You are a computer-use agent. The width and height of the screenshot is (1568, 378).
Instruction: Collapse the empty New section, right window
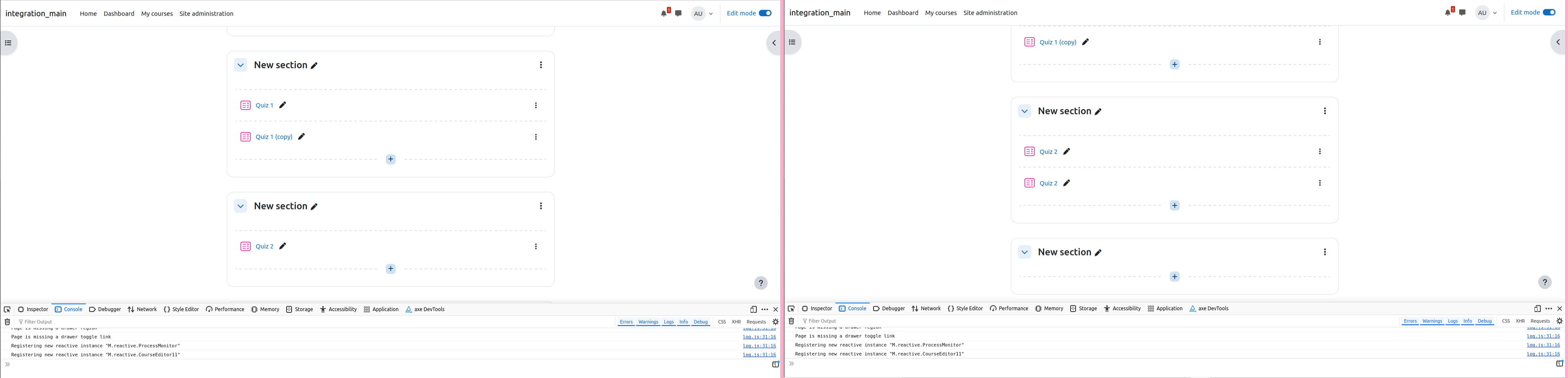[1025, 252]
